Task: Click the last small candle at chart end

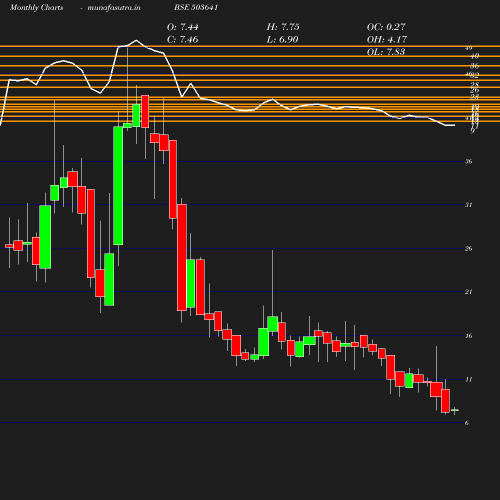Action: click(455, 410)
